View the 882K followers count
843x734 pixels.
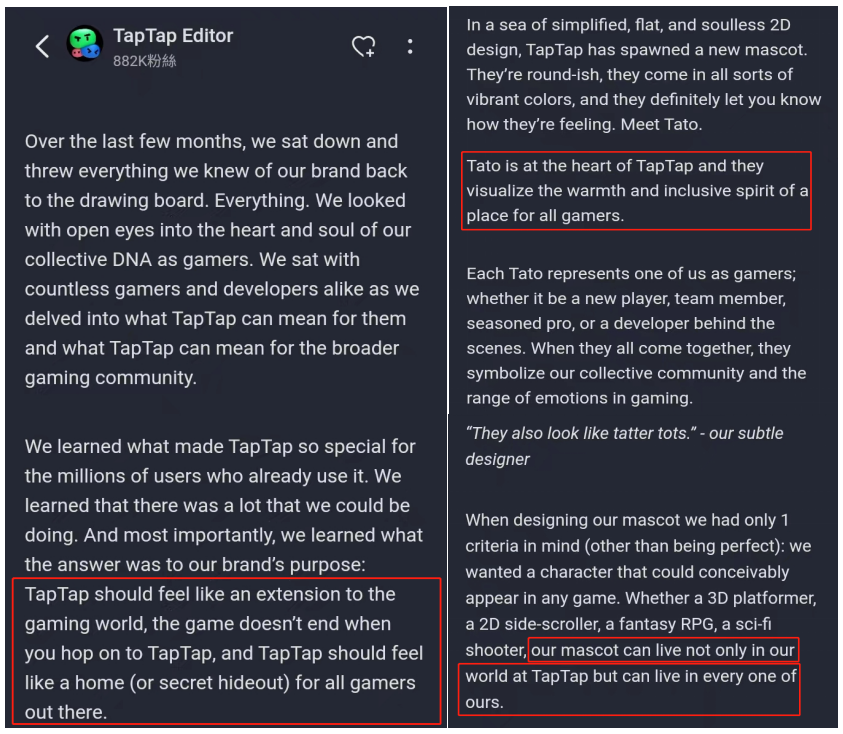tap(145, 61)
